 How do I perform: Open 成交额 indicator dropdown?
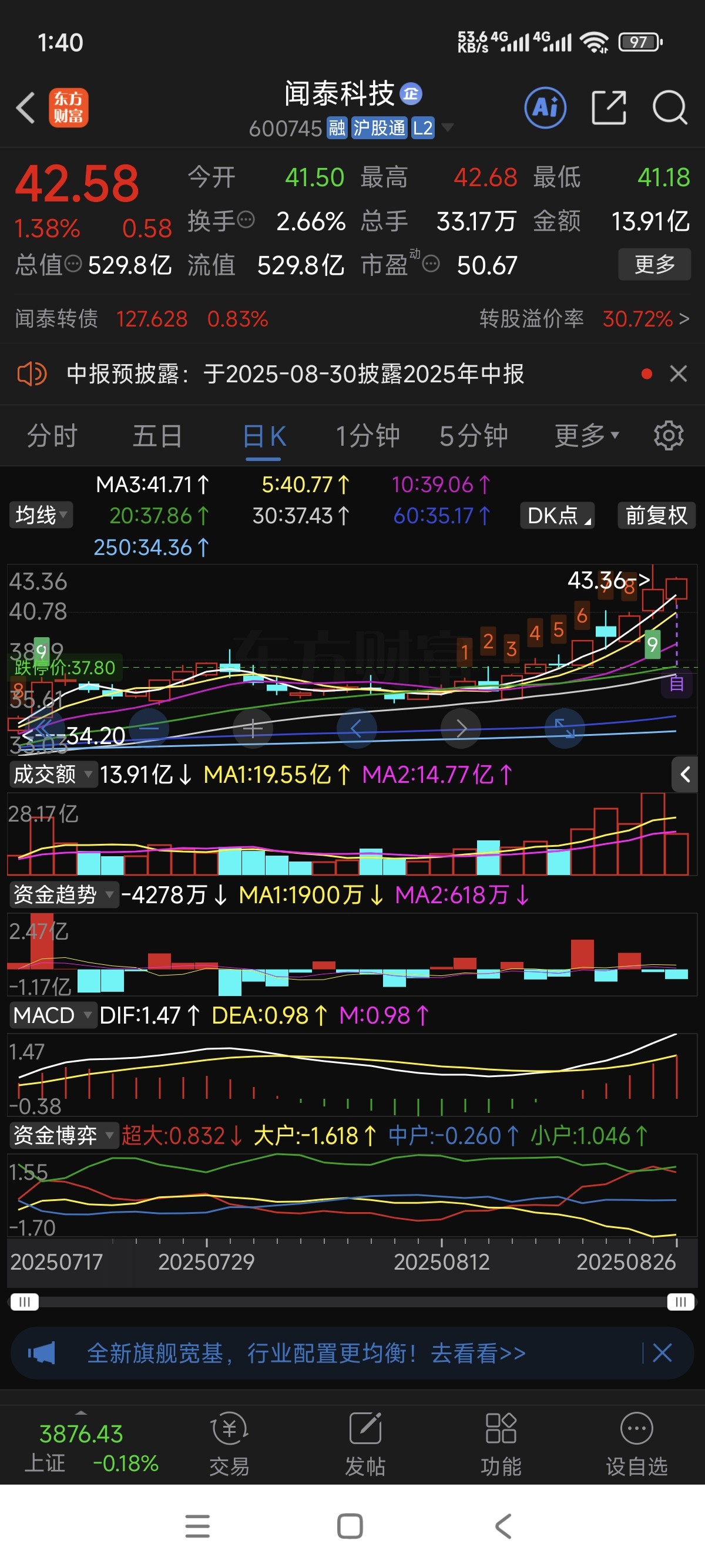point(53,774)
